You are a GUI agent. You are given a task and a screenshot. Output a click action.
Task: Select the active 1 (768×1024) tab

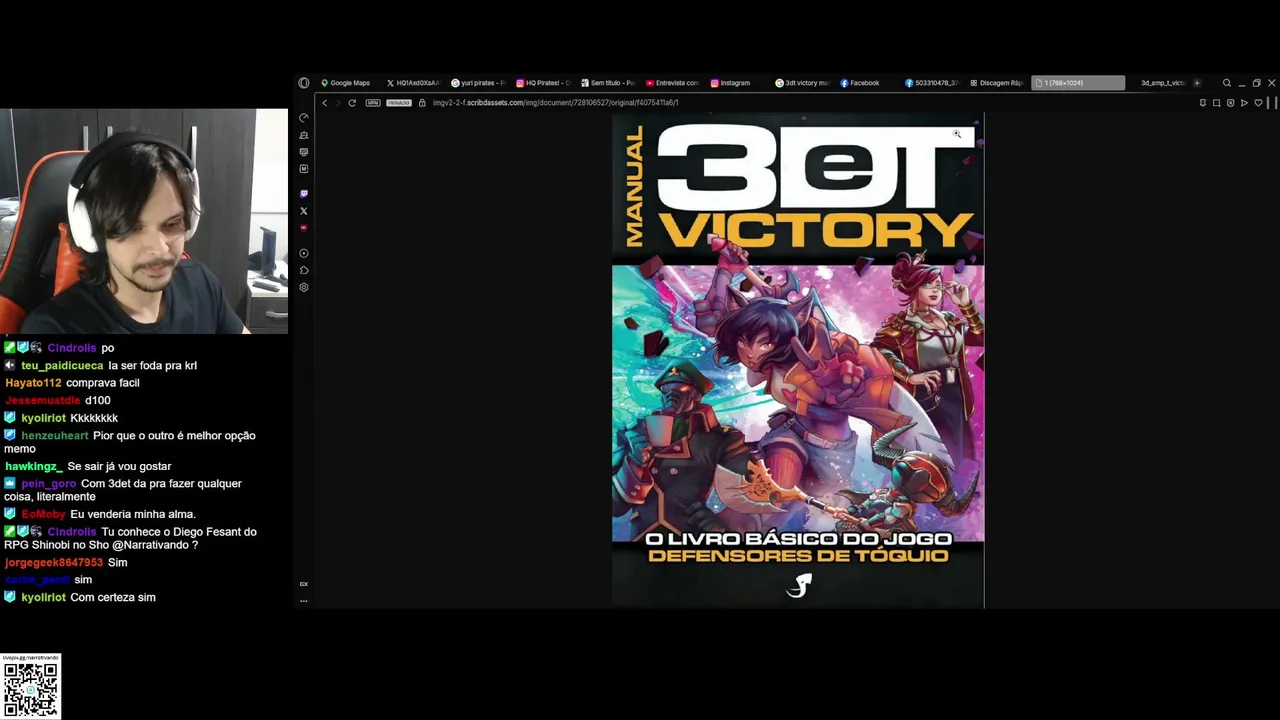[x=1079, y=83]
